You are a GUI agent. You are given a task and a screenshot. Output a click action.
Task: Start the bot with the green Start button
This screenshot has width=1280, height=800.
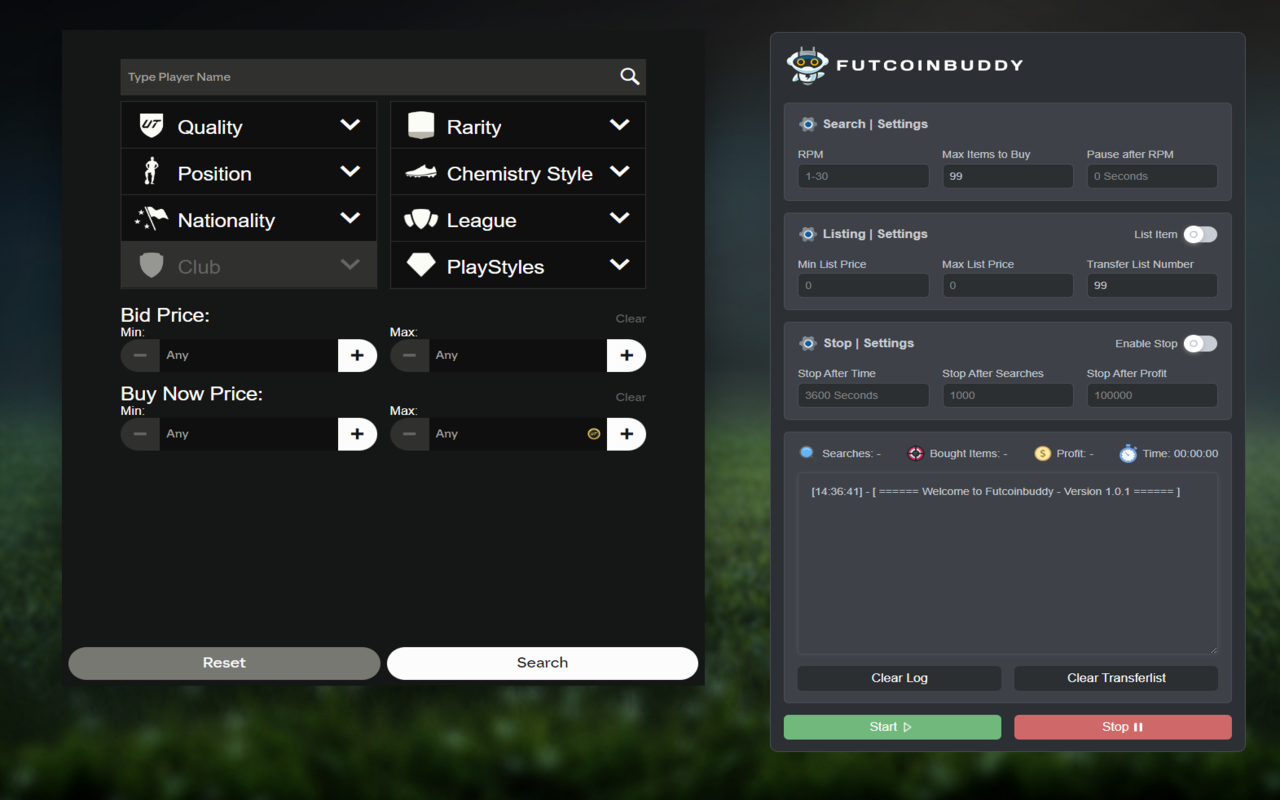pos(892,727)
